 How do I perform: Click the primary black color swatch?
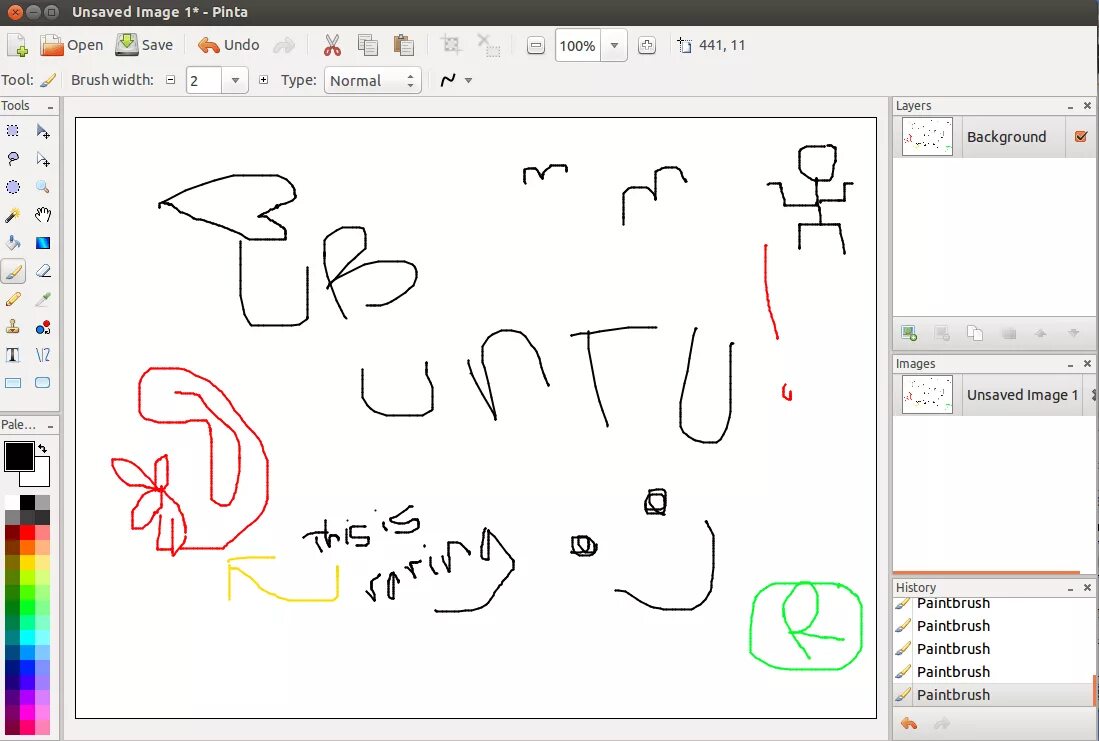click(19, 456)
